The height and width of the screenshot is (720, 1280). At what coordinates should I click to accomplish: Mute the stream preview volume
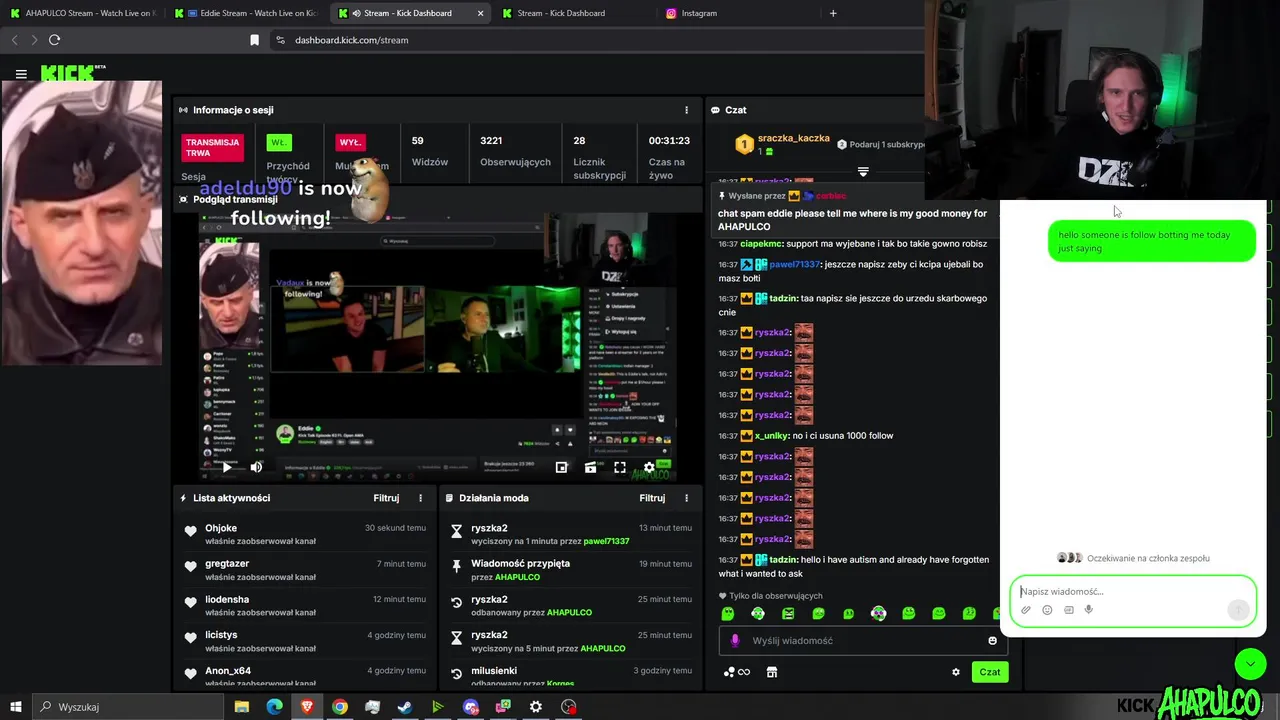point(256,467)
